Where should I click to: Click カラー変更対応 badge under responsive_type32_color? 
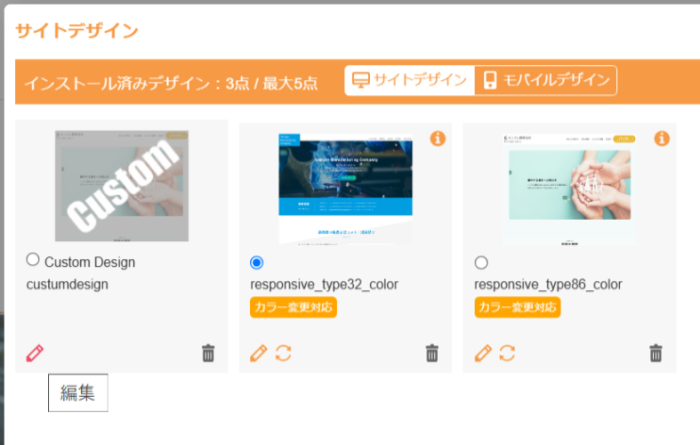click(x=293, y=308)
